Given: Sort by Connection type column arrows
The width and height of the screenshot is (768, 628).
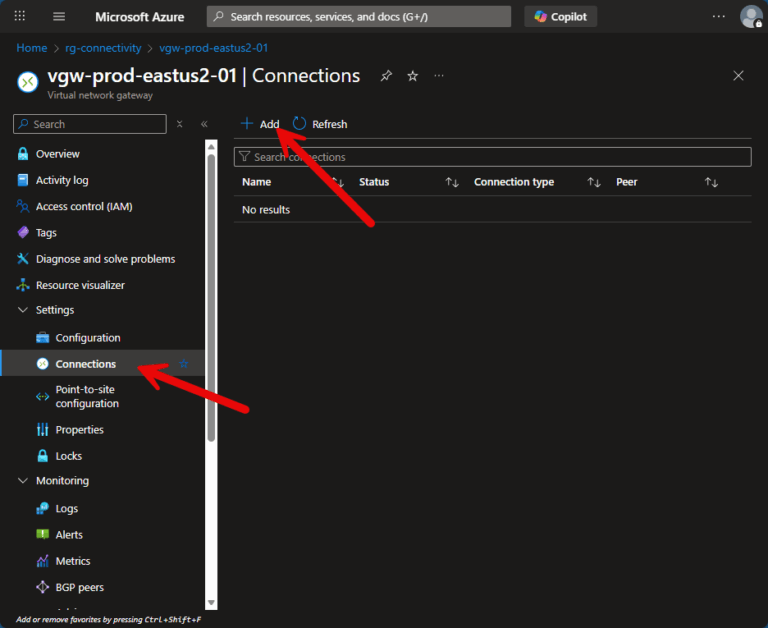Looking at the screenshot, I should tap(594, 183).
